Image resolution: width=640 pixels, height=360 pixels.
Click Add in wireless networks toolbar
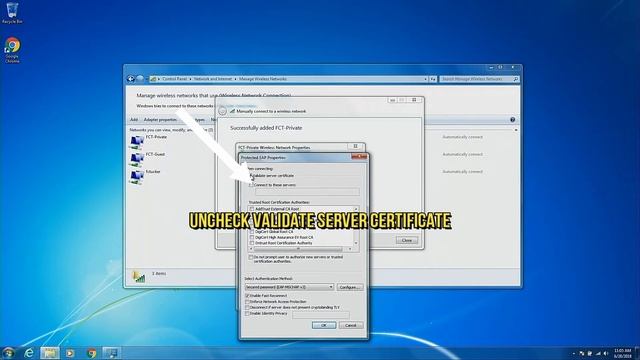click(134, 120)
